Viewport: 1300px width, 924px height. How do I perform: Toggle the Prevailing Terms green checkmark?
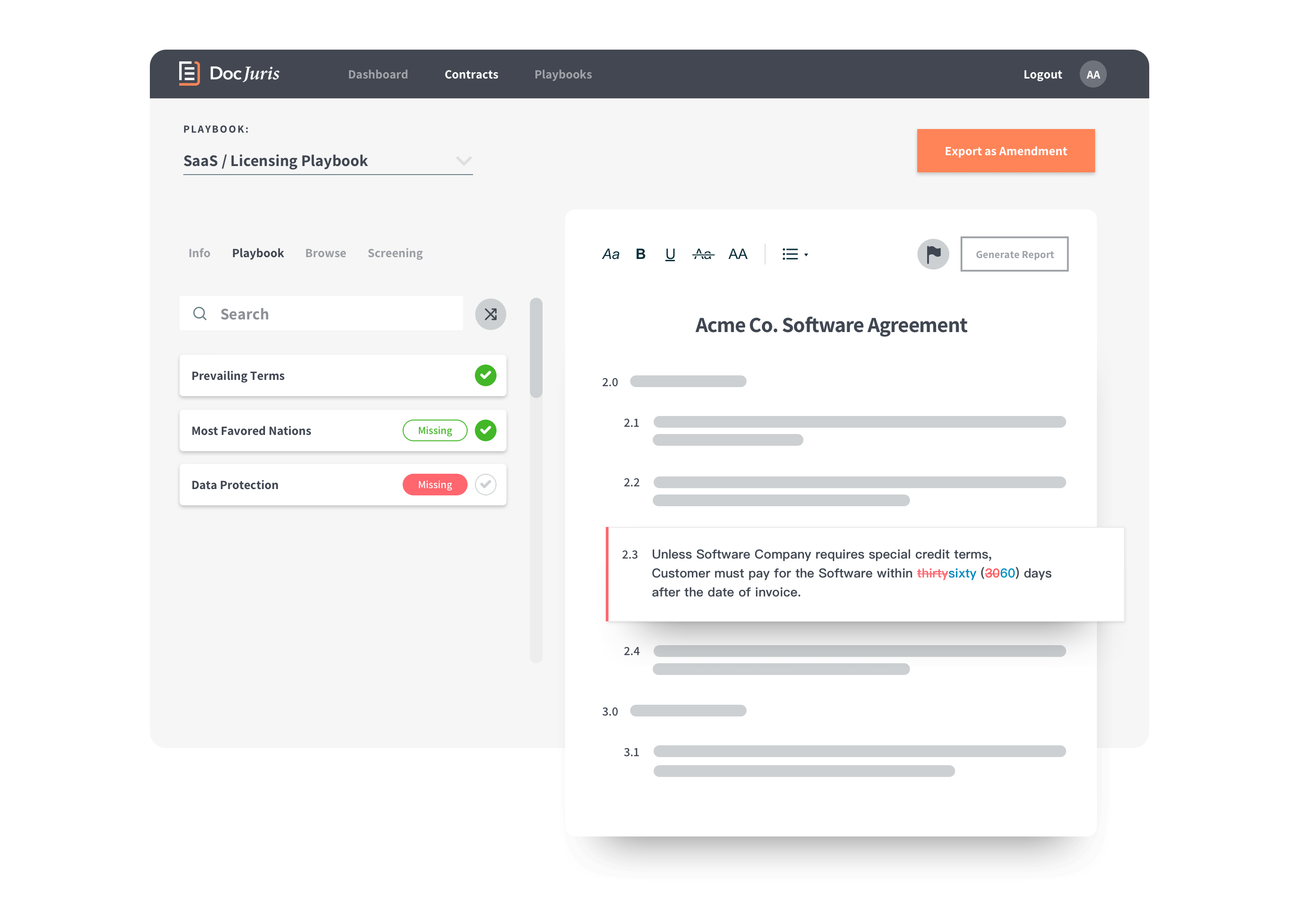click(x=486, y=375)
